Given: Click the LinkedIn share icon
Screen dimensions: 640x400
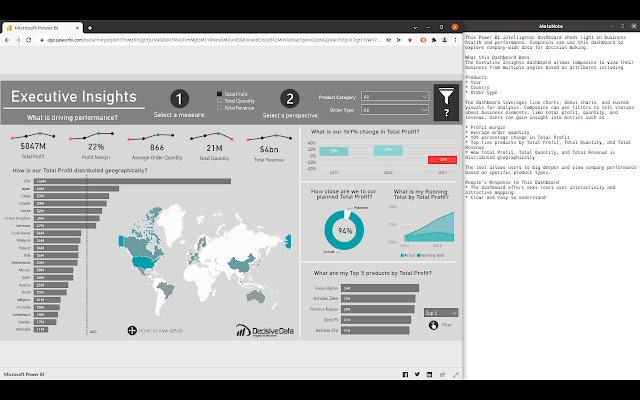Looking at the screenshot, I should coord(429,374).
